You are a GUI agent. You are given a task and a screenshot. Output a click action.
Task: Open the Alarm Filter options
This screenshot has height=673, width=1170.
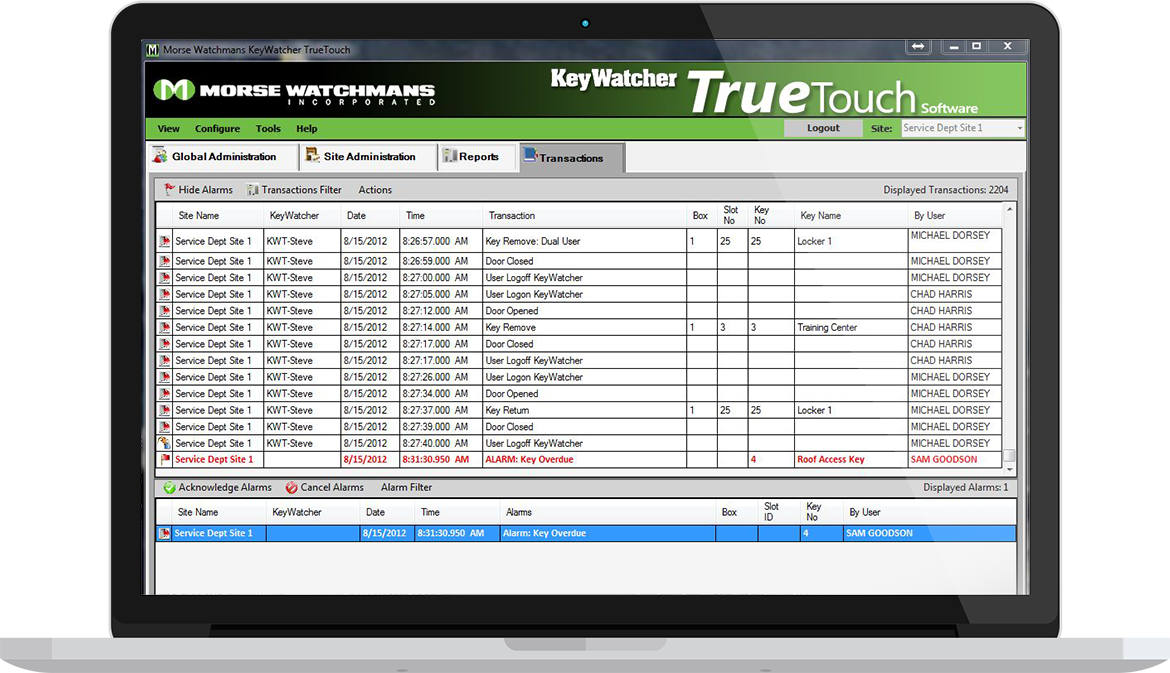point(404,487)
